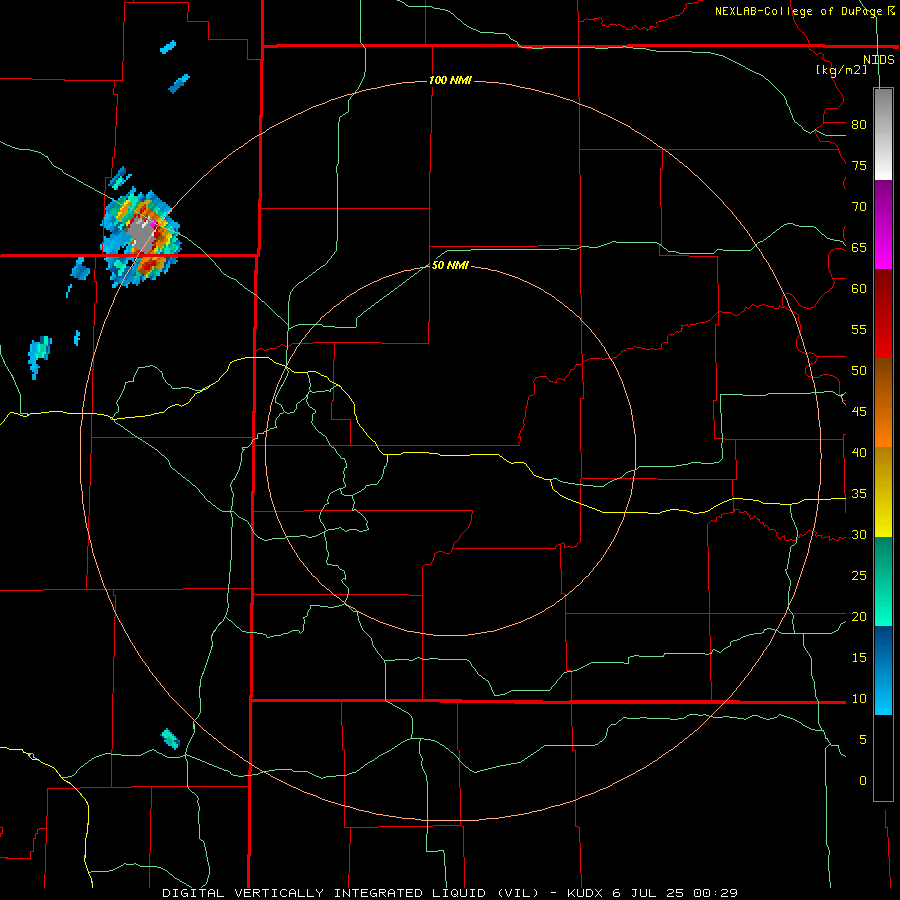Click the 55 value on the color scale
Viewport: 900px width, 900px height.
pos(859,329)
